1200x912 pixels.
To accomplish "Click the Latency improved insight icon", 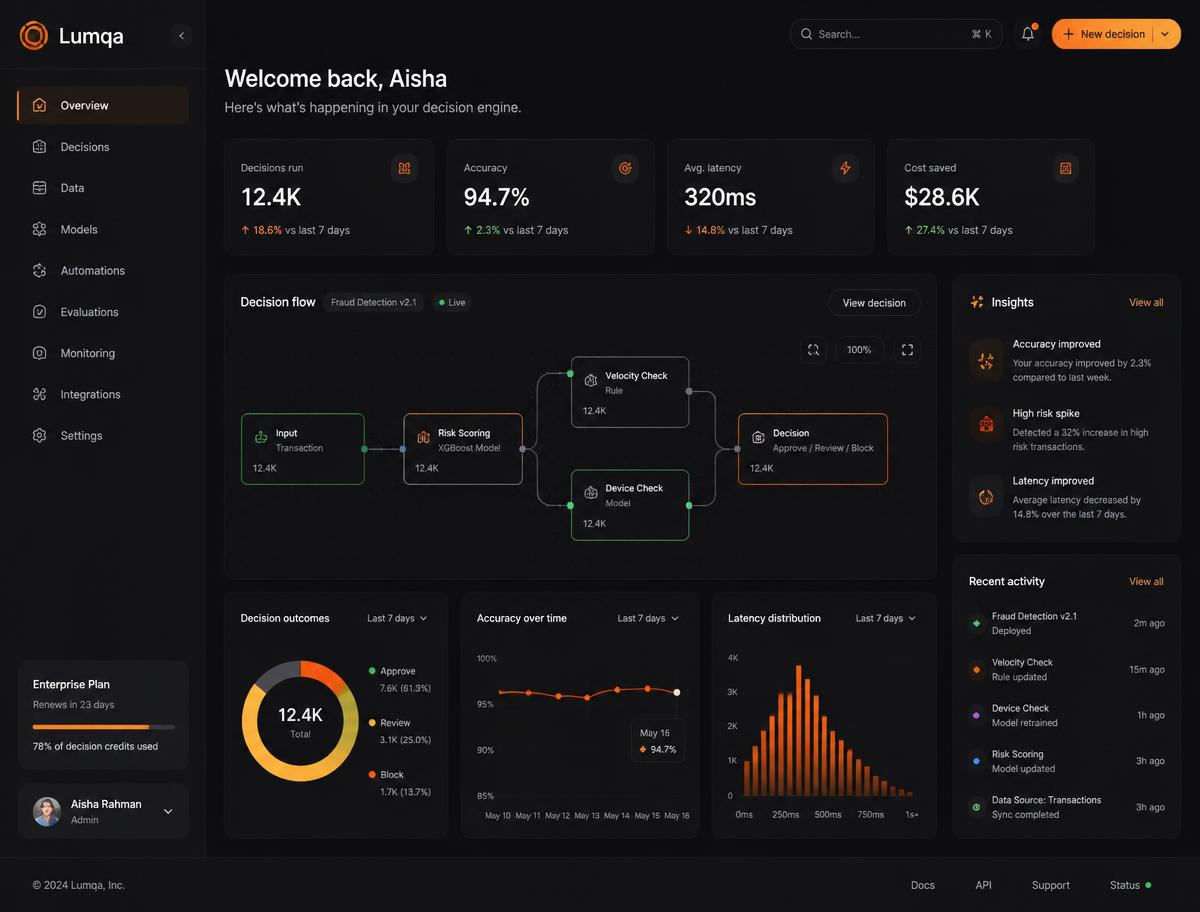I will (x=986, y=496).
